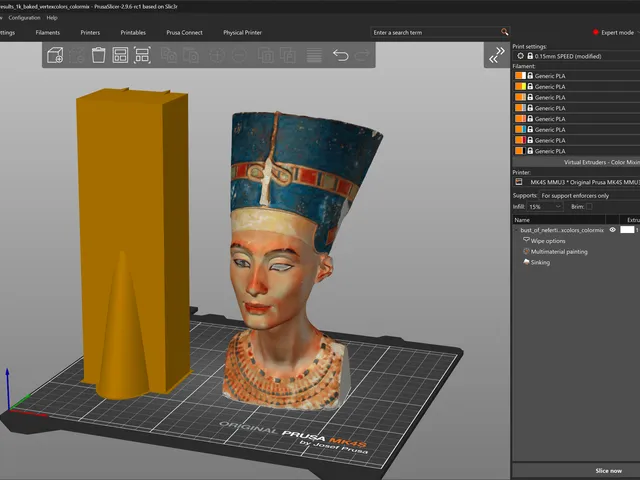Click the Split to objects icon
This screenshot has width=640, height=480.
(265, 55)
